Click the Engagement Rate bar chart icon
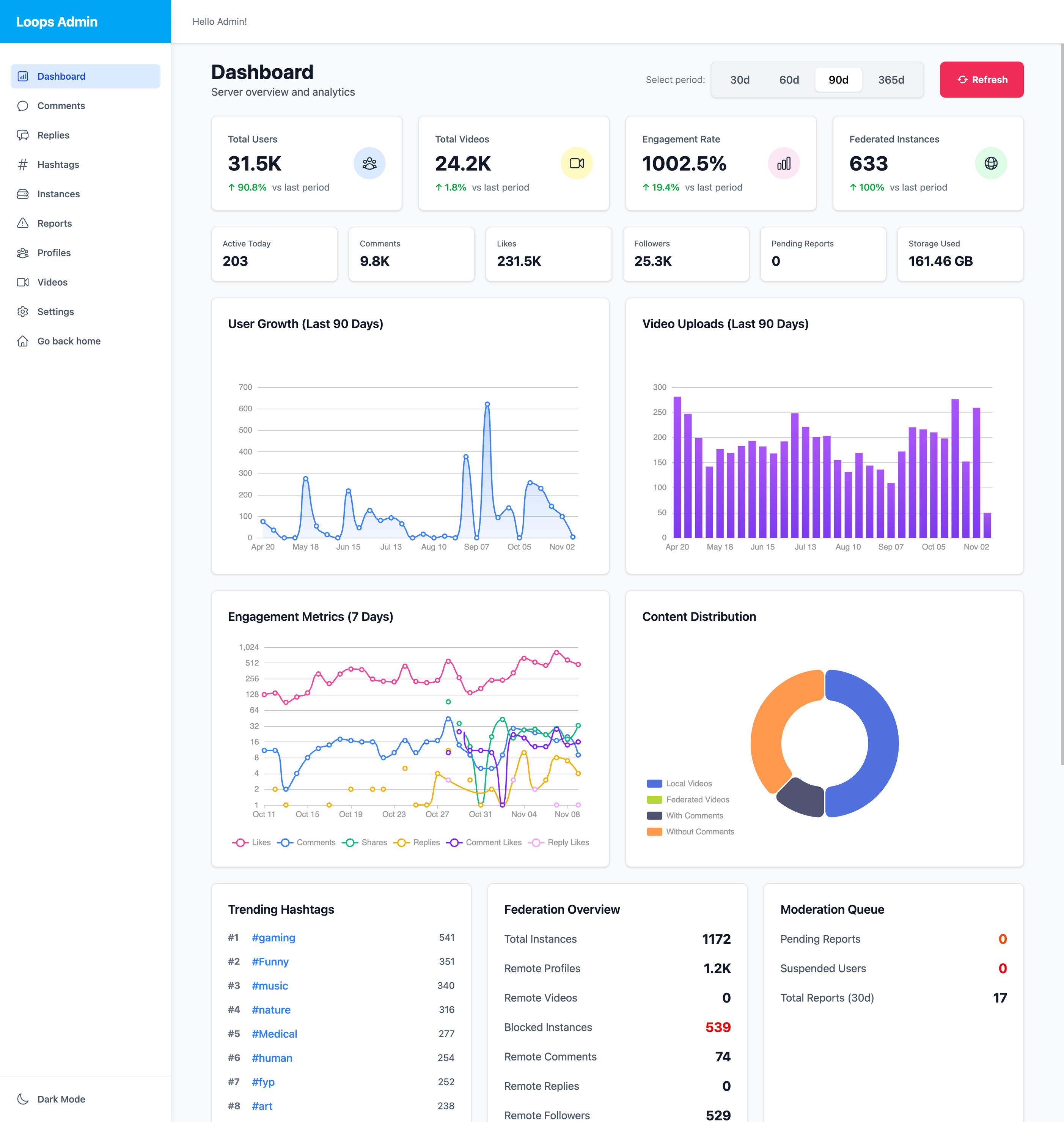 point(783,164)
